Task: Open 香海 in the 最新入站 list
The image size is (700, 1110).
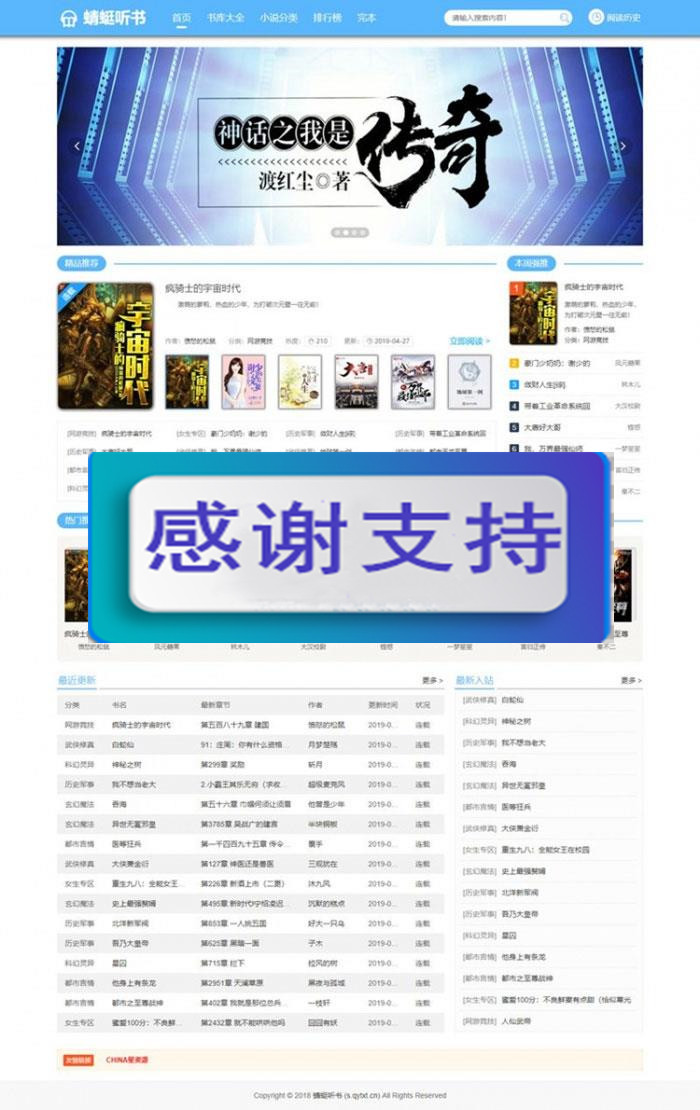Action: coord(509,765)
